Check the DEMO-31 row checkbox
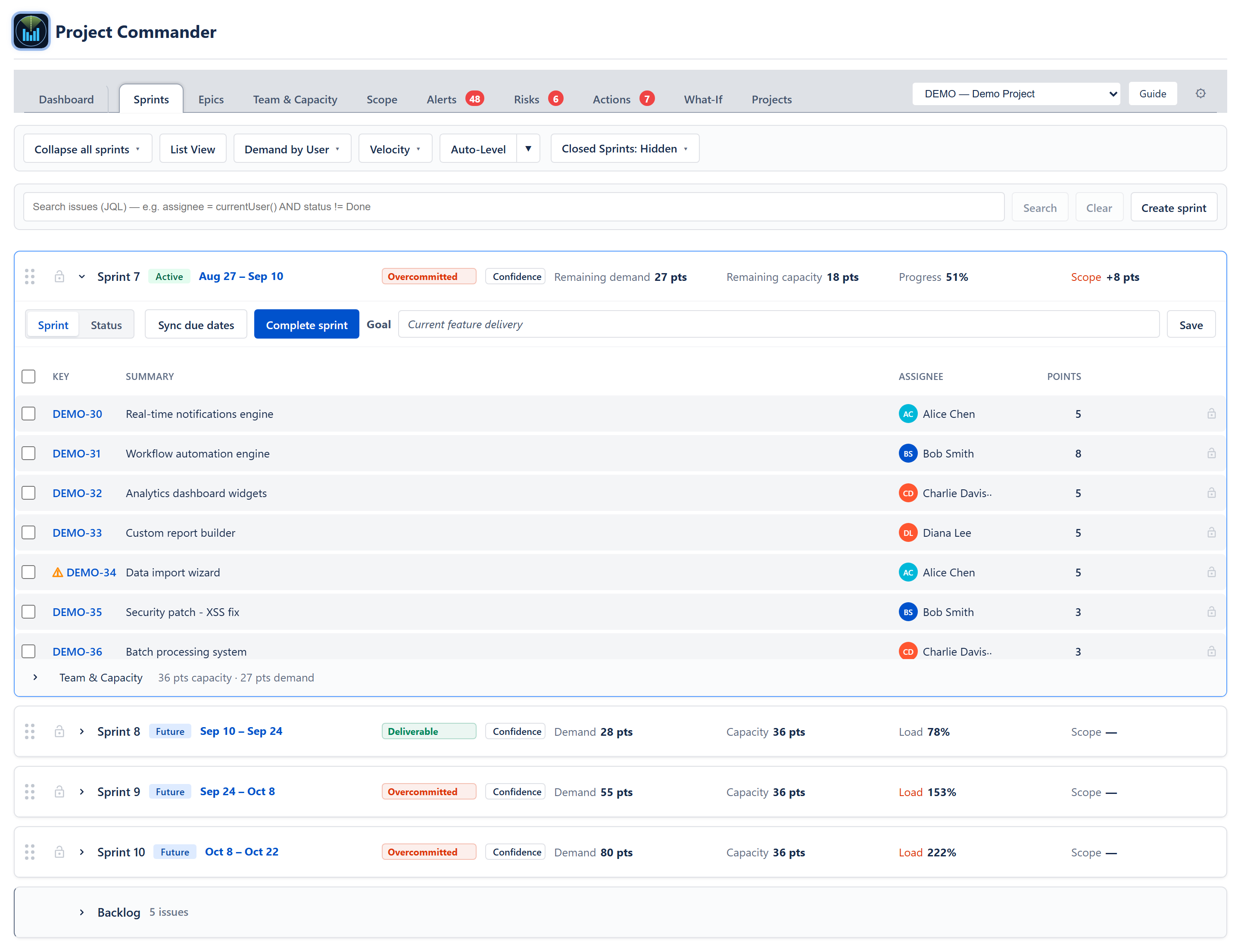The height and width of the screenshot is (952, 1241). point(28,453)
